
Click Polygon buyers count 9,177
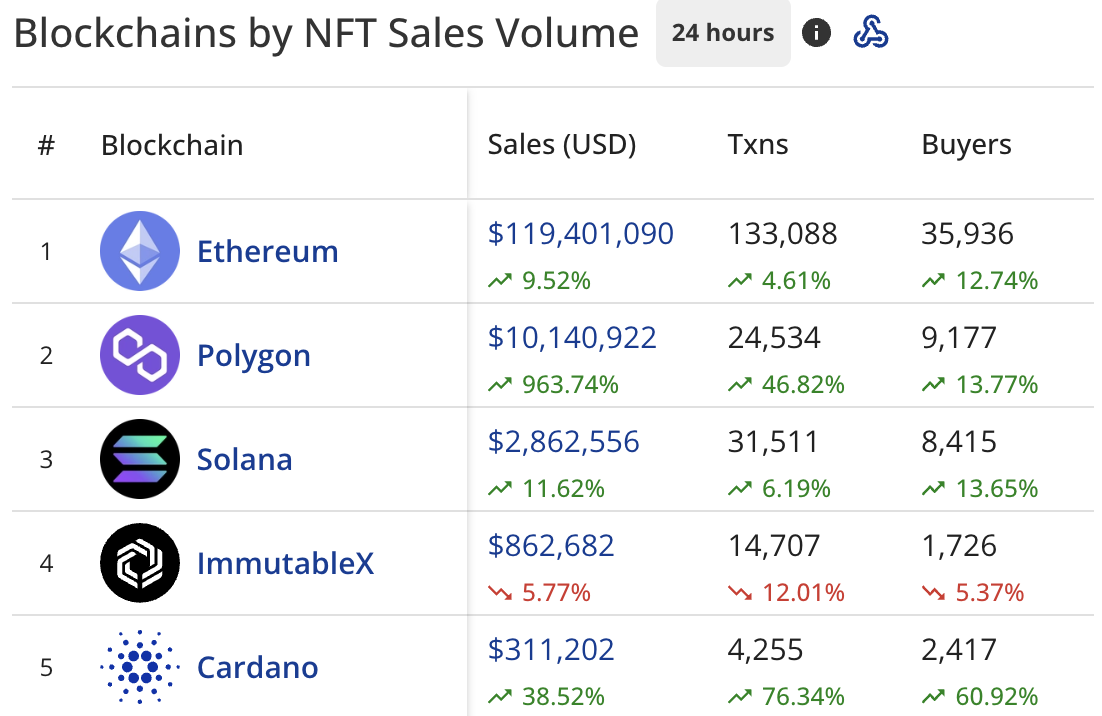(x=959, y=338)
